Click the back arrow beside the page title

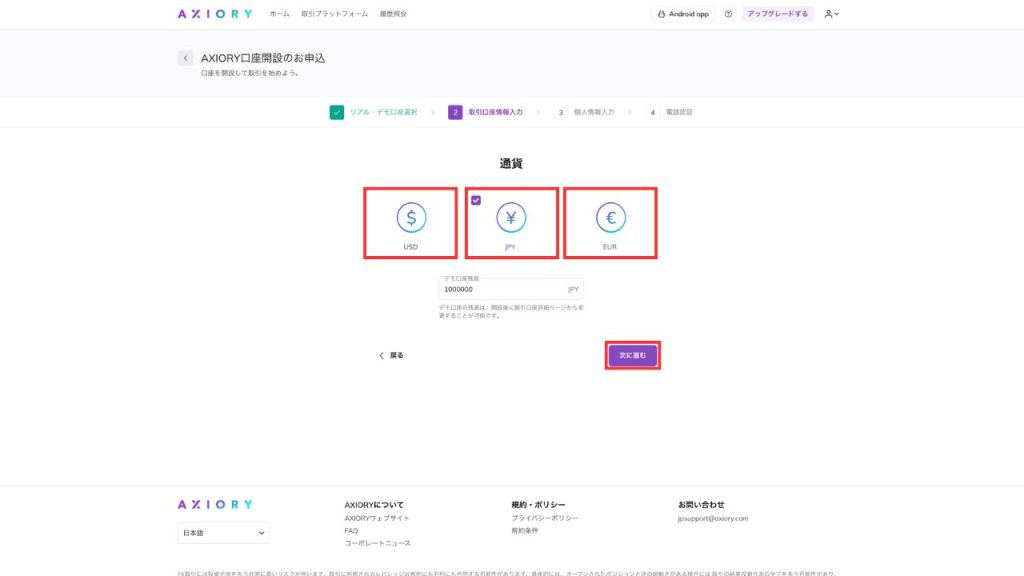[185, 57]
